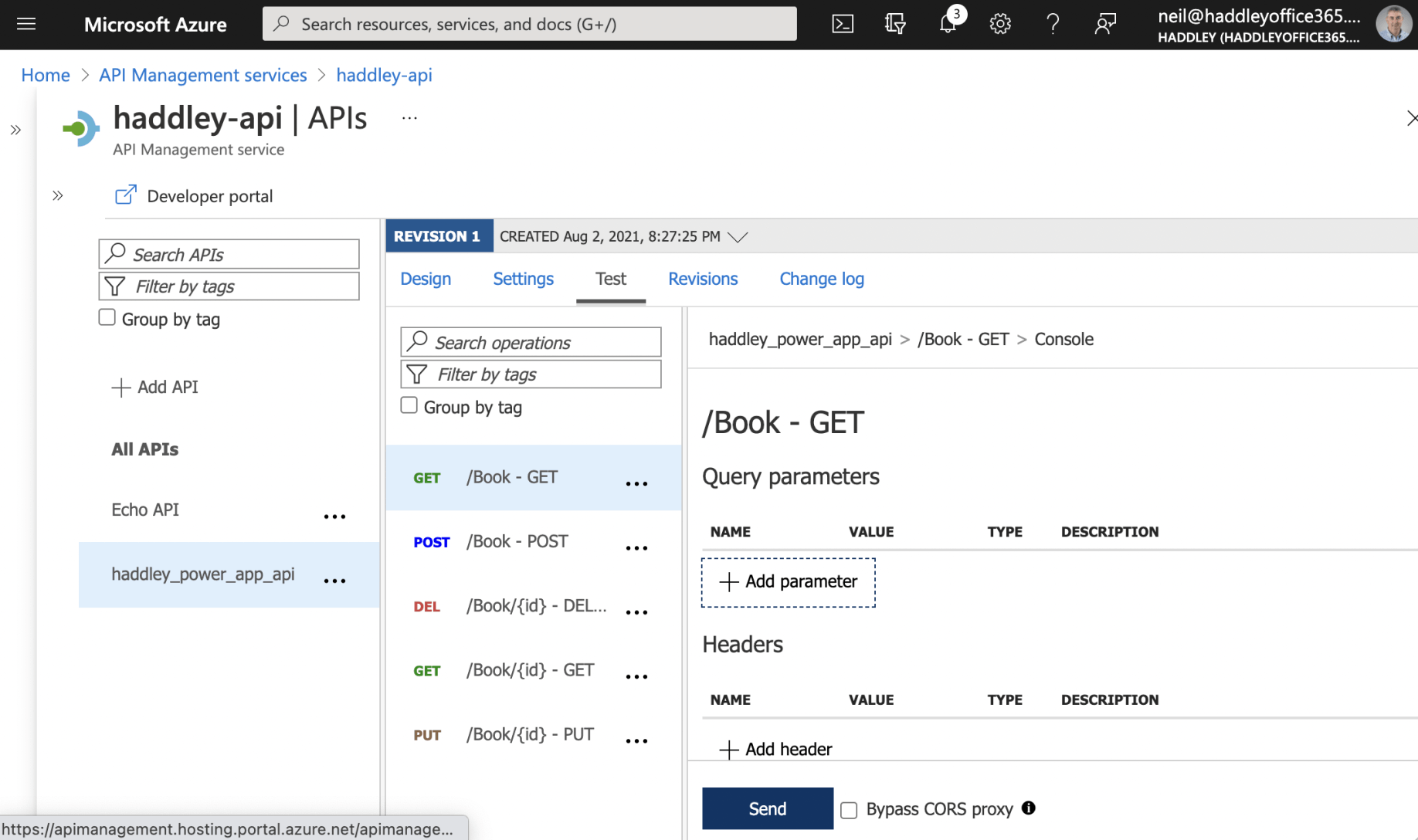
Task: Open portal settings gear icon
Action: tap(1000, 24)
